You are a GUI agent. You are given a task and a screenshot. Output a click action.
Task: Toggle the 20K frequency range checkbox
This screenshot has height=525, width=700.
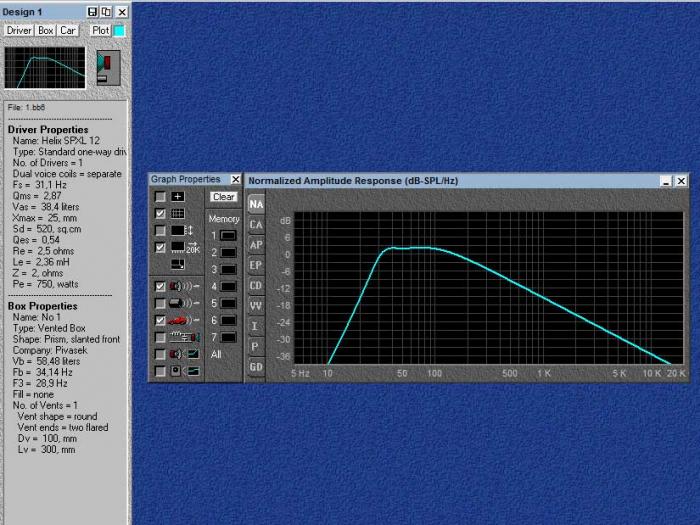coord(160,247)
